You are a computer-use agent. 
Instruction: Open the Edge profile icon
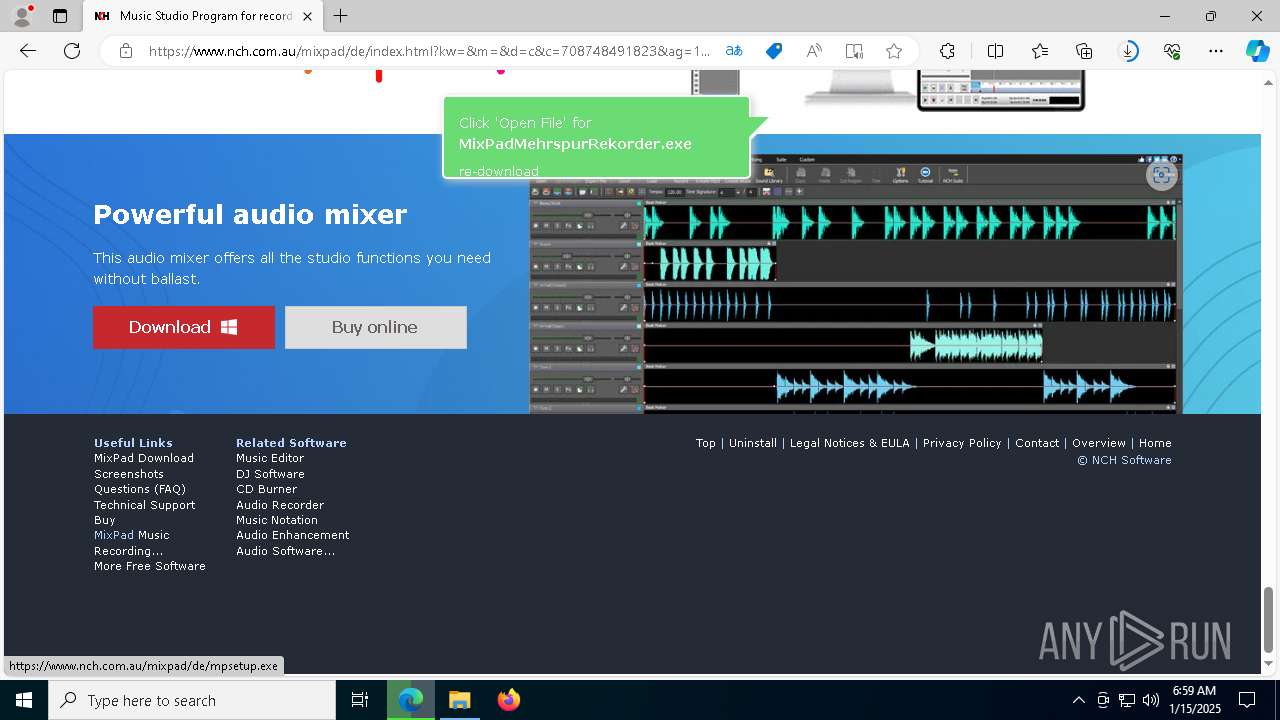point(21,16)
